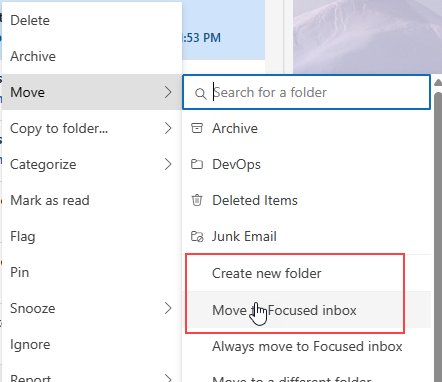Select Delete in the context menu
Viewport: 442px width, 382px height.
click(92, 20)
